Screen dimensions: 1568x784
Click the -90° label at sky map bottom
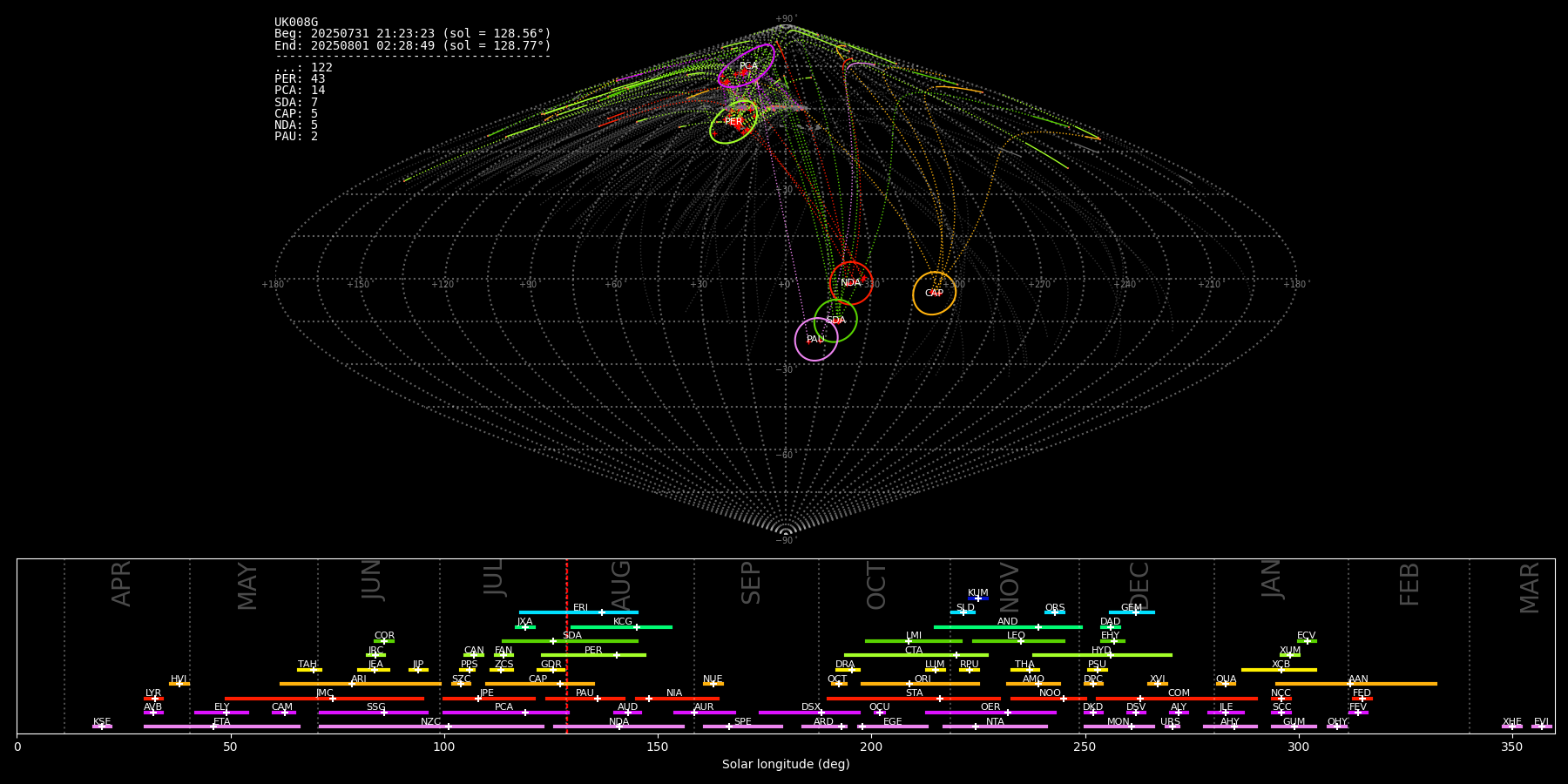785,541
